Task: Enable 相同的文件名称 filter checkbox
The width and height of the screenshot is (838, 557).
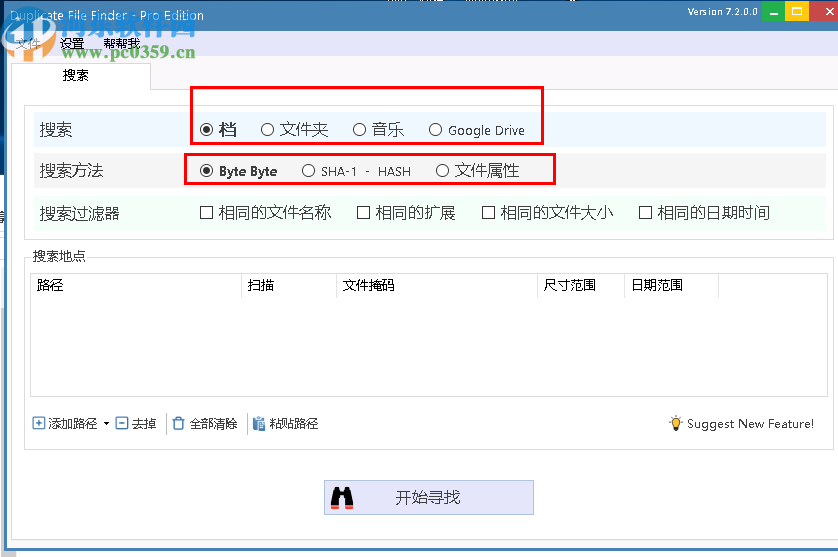Action: click(x=206, y=213)
